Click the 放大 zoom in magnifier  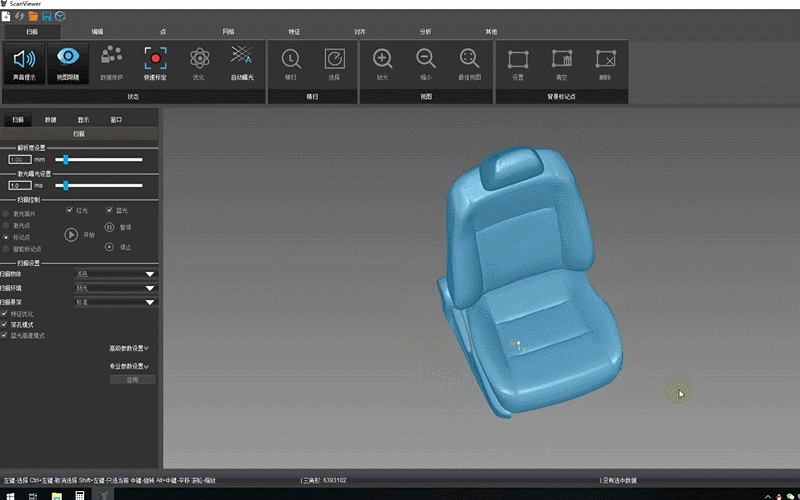pyautogui.click(x=382, y=63)
